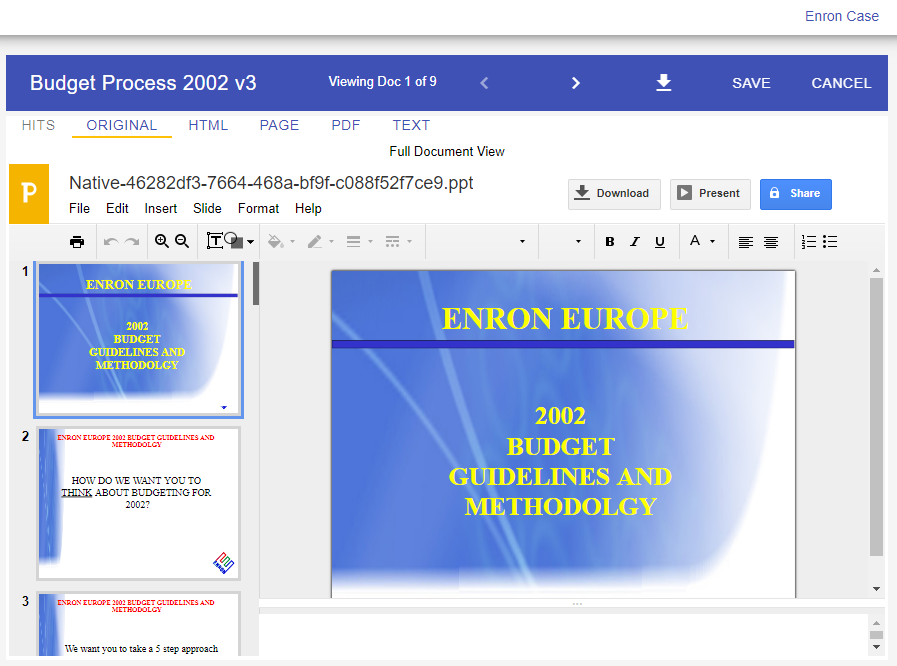Open the shapes dropdown arrow

[251, 242]
